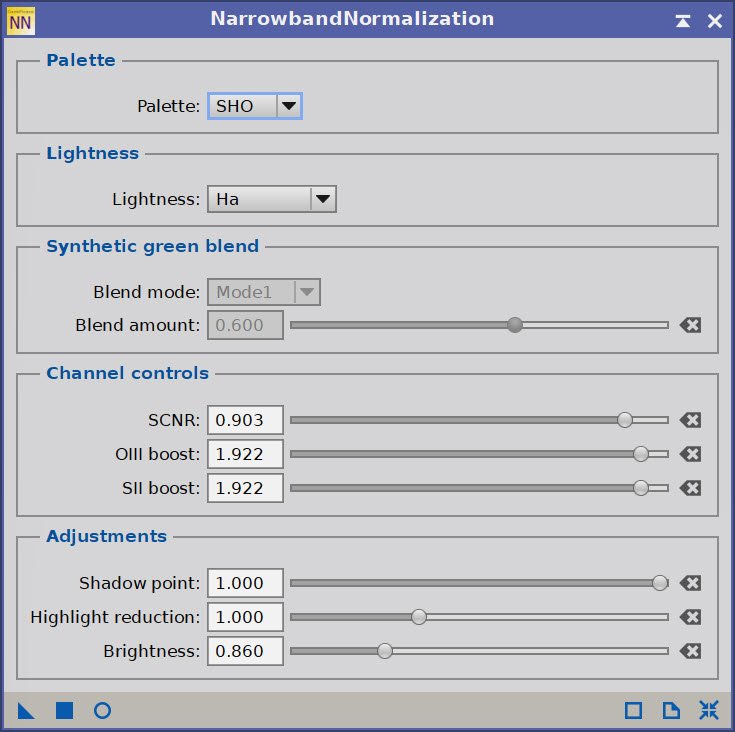Shade the window with title bar arrow
The width and height of the screenshot is (735, 732).
click(682, 21)
